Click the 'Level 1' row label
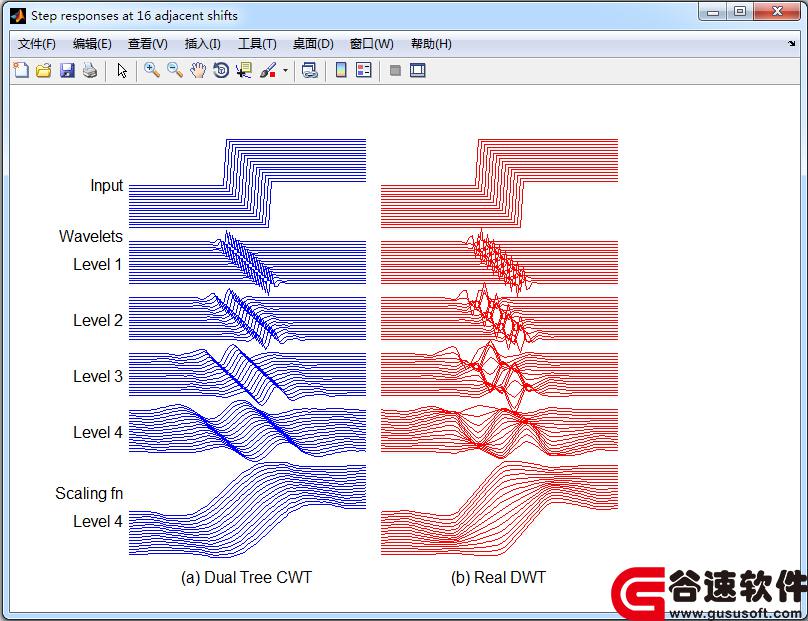Viewport: 808px width, 621px height. tap(97, 264)
